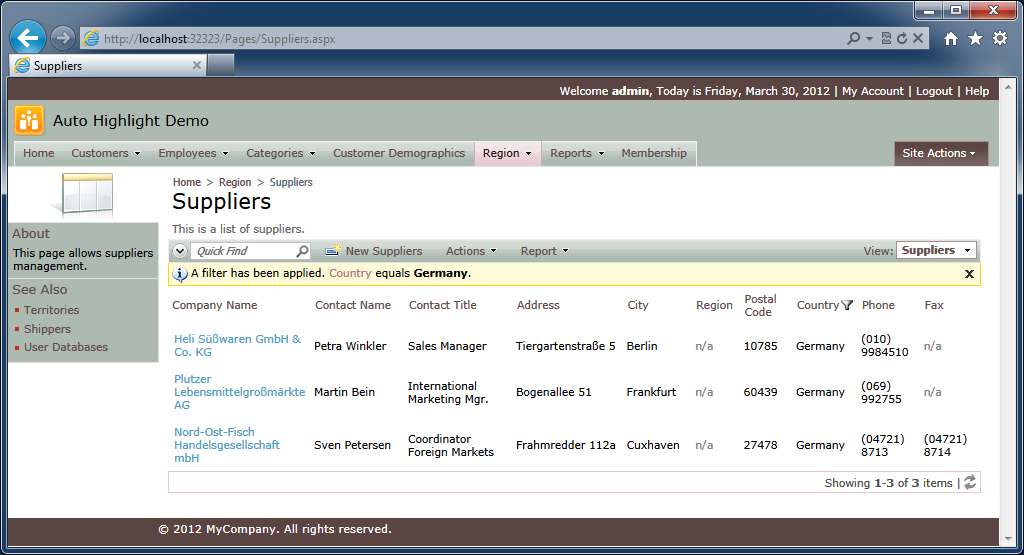
Task: Click the page scrollbar down arrow
Action: pos(1008,539)
